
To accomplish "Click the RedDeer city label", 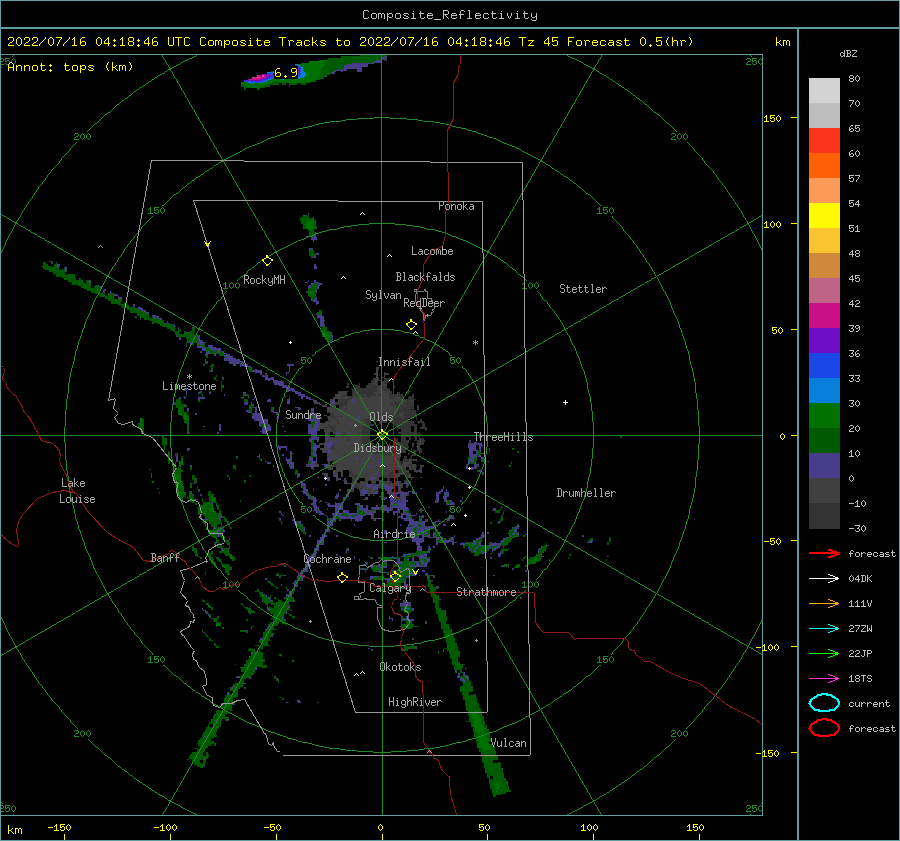I will 424,303.
